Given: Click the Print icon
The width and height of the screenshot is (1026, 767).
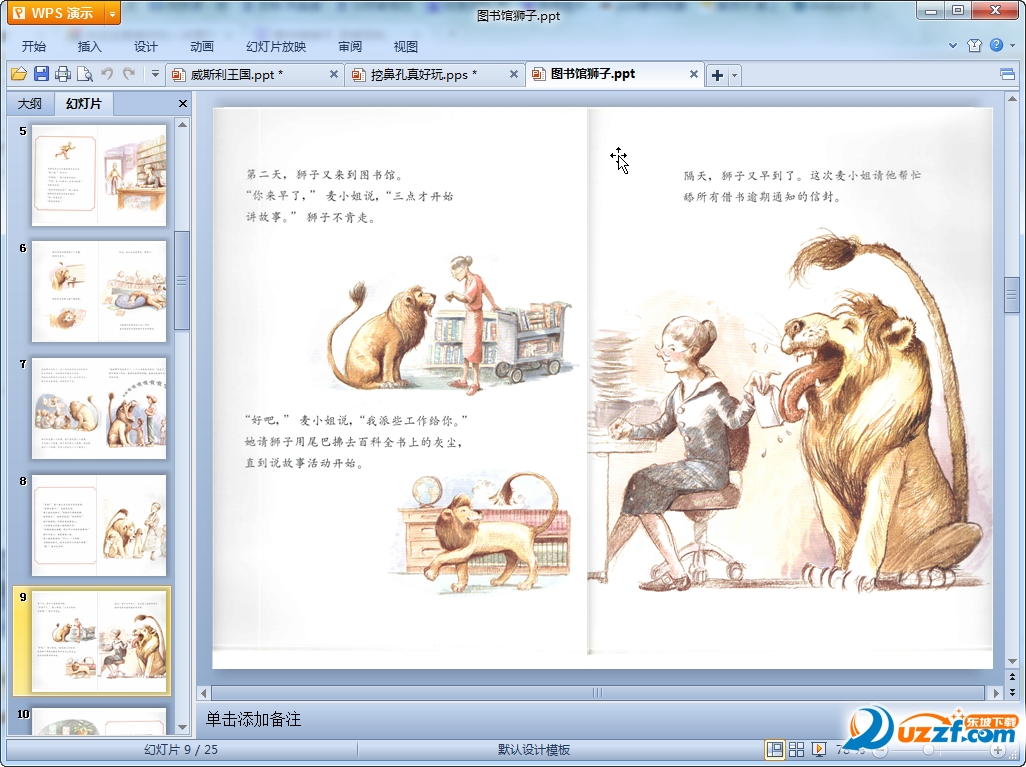Looking at the screenshot, I should [63, 75].
